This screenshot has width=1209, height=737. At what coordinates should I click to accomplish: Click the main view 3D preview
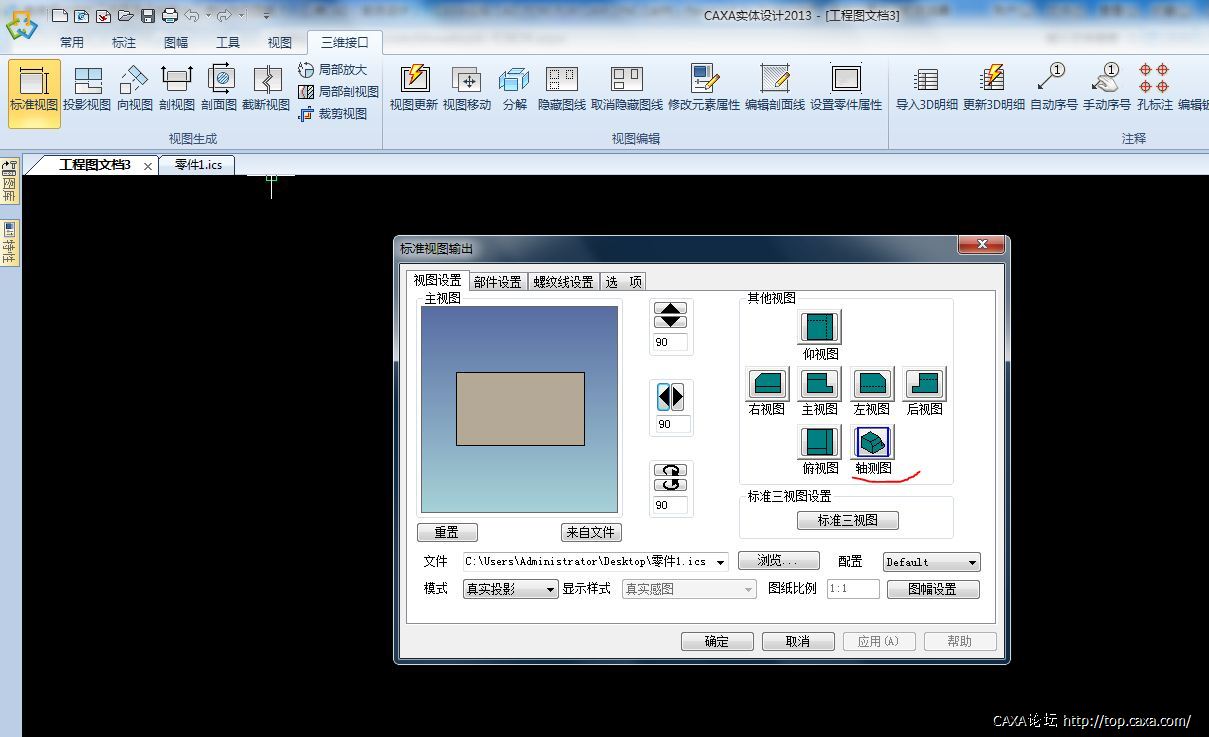tap(519, 409)
